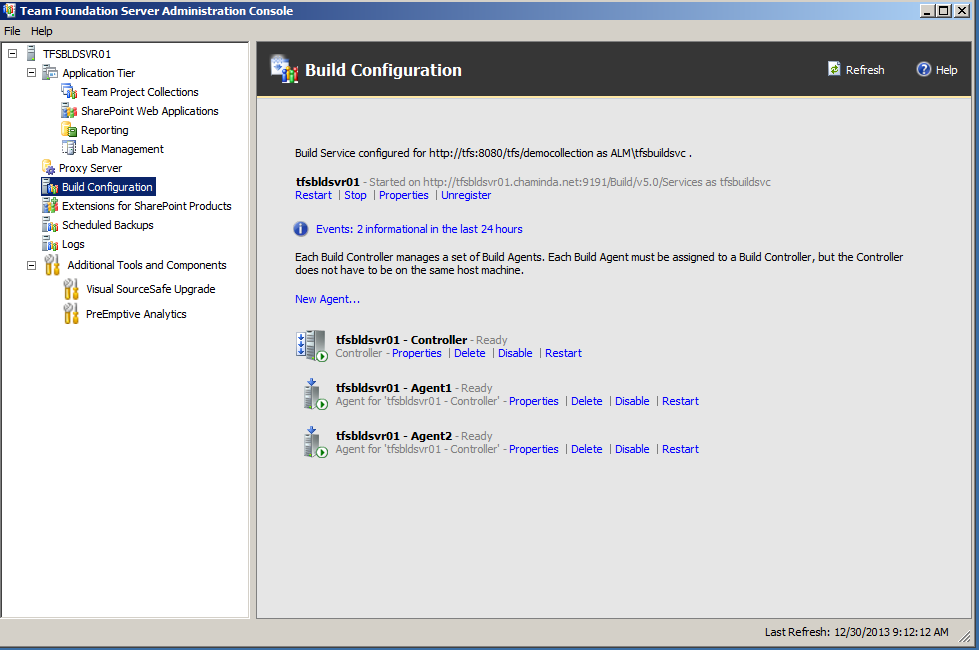Click the Agent1 server icon
The image size is (979, 650).
click(x=314, y=393)
